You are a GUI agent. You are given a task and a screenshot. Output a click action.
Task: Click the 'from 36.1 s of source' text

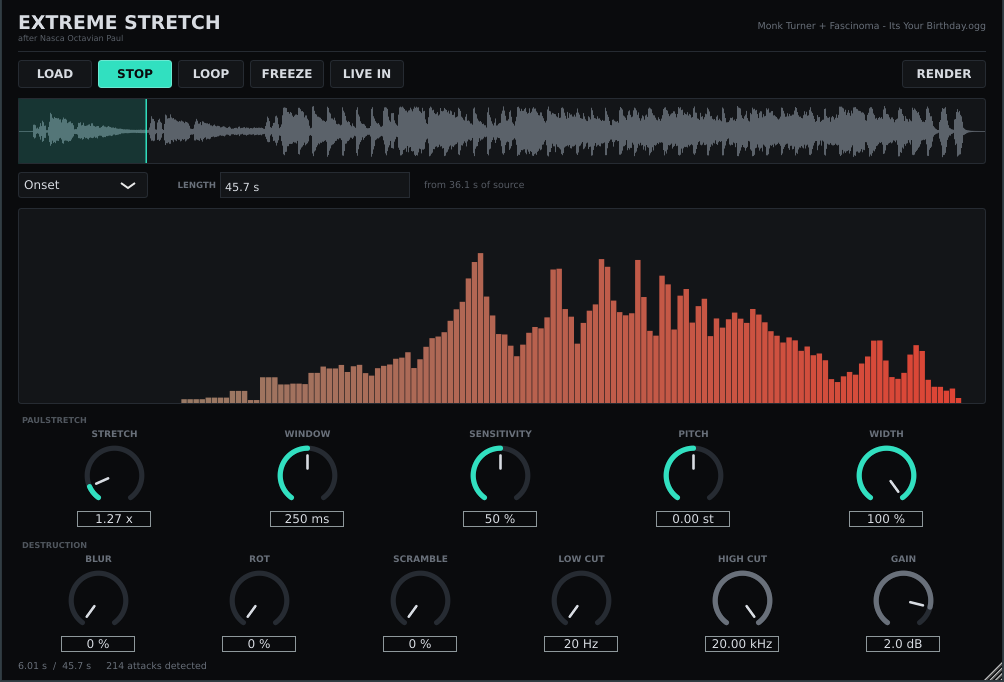(474, 184)
